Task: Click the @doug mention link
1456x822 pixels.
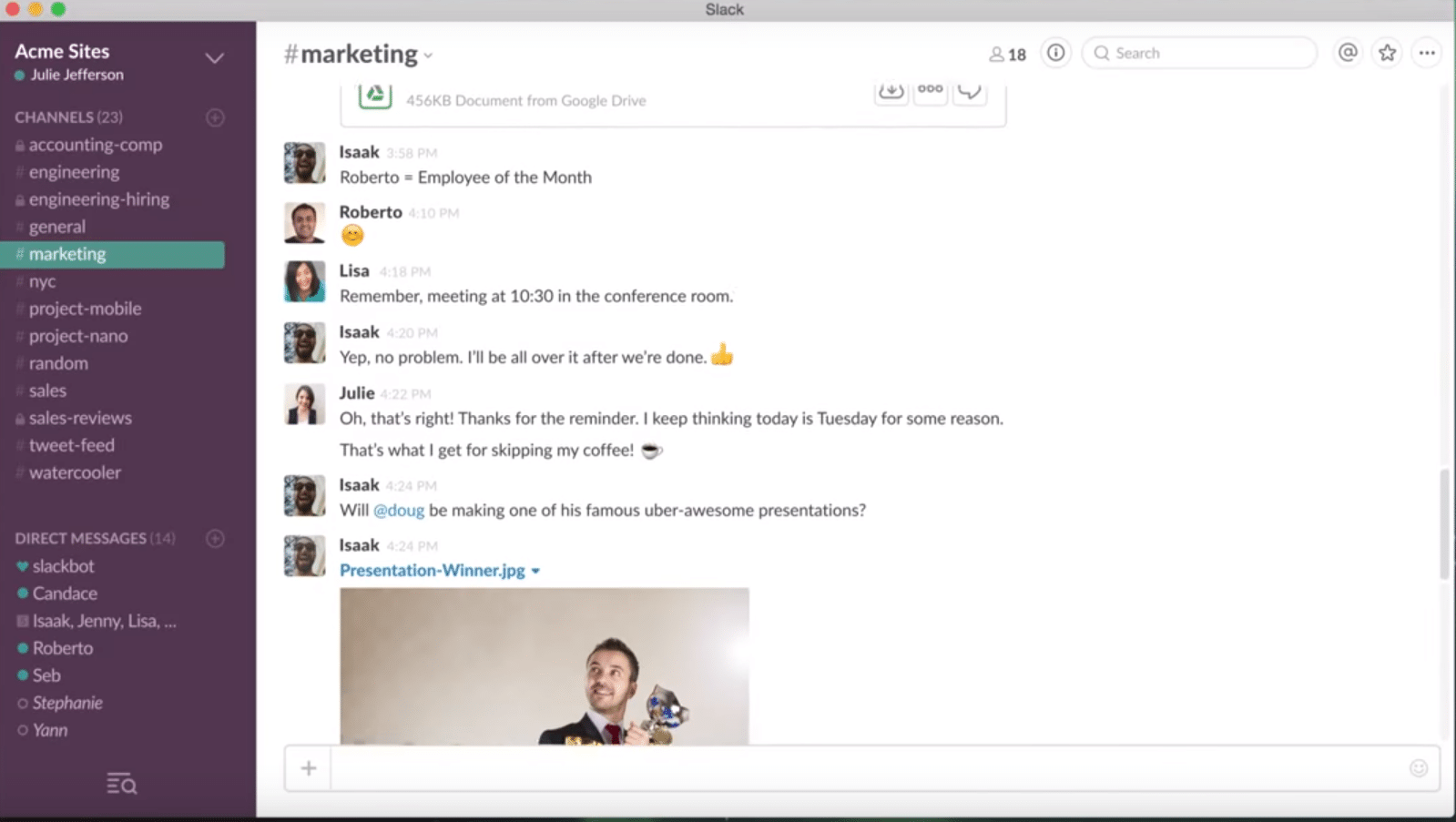Action: pos(399,511)
